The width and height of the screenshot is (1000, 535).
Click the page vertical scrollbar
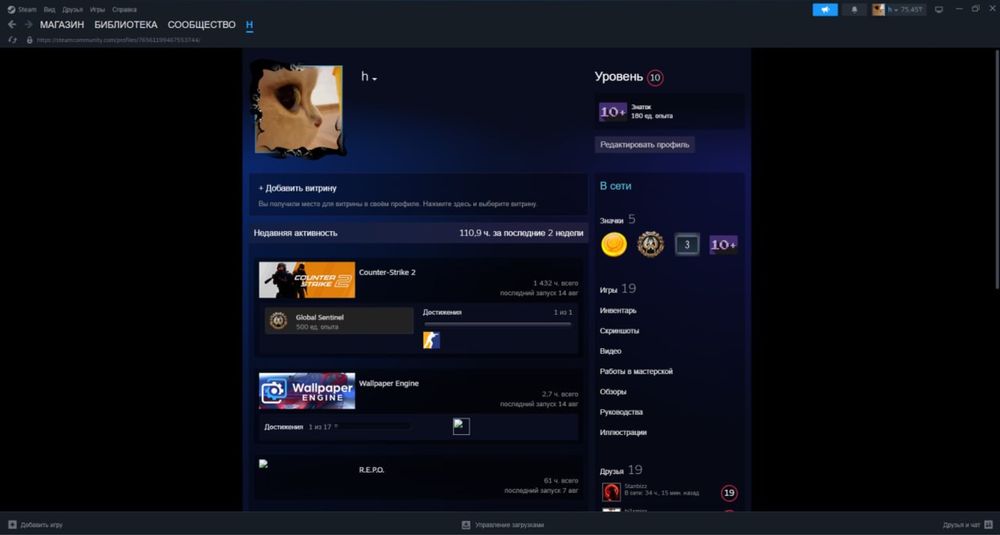pyautogui.click(x=997, y=172)
